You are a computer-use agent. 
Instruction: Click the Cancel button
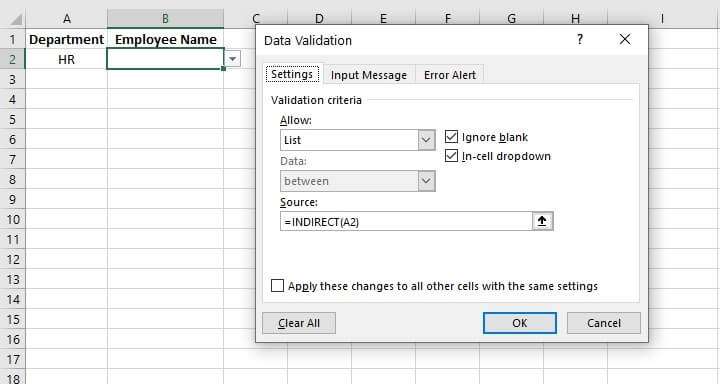click(604, 323)
